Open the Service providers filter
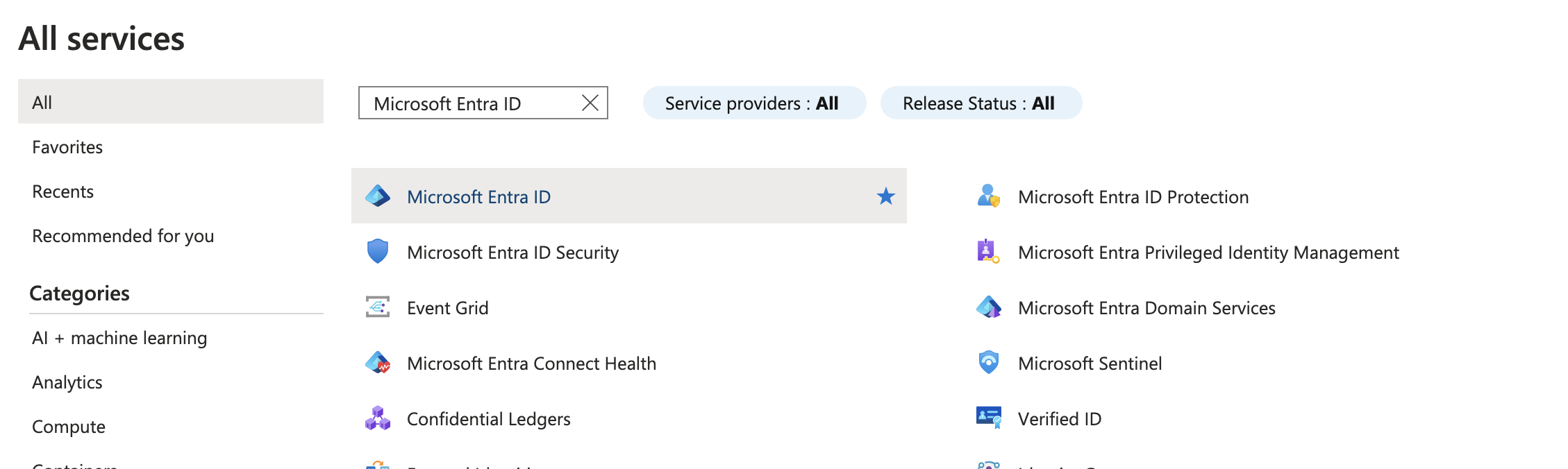Viewport: 1568px width, 469px height. [754, 103]
